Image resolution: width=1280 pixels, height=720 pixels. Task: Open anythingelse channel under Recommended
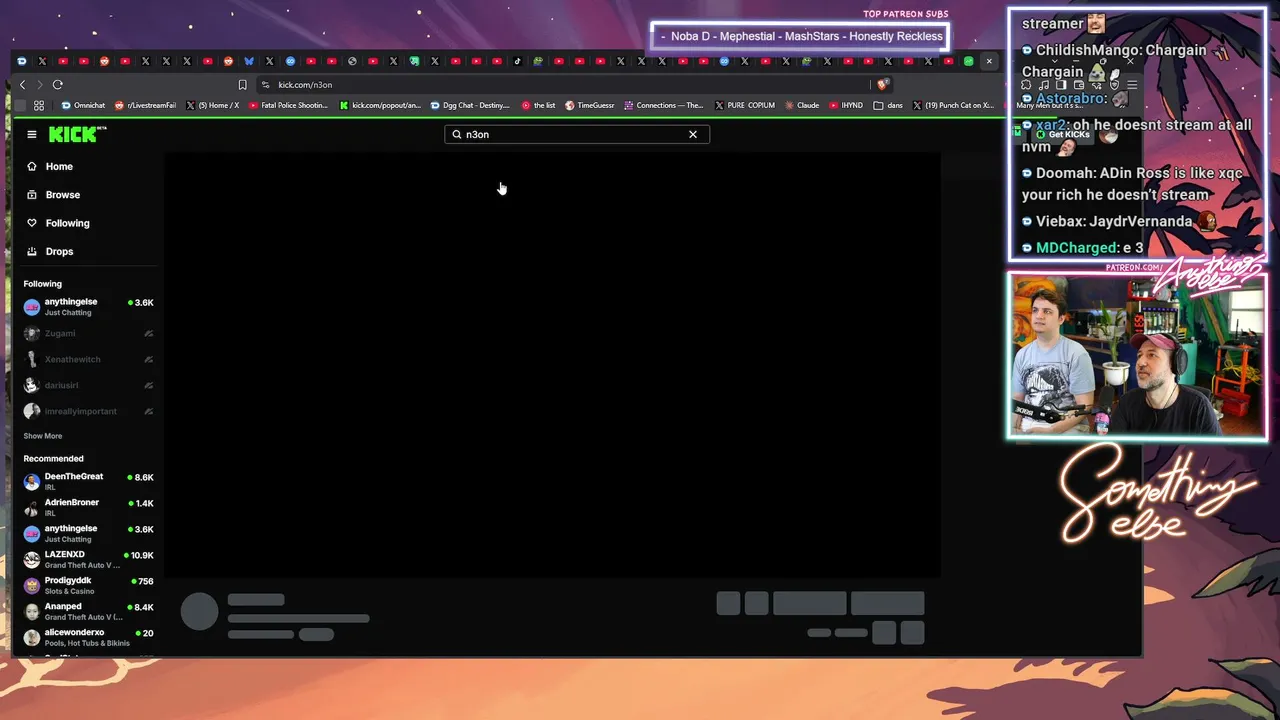(89, 533)
